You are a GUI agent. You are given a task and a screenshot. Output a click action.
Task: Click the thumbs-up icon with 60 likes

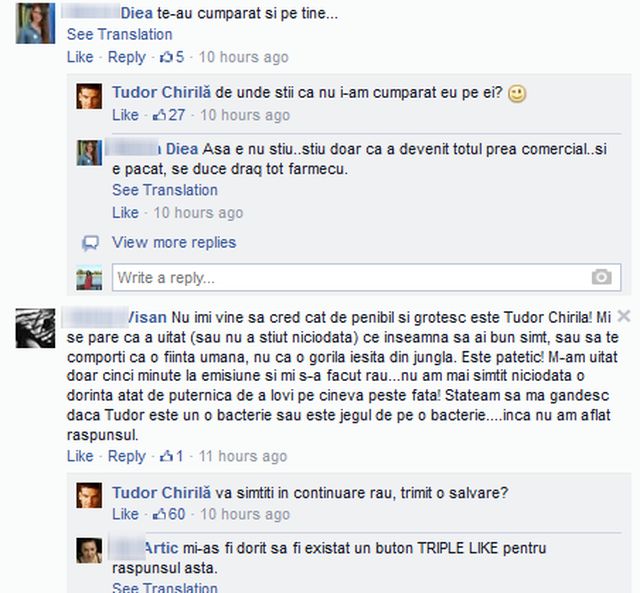[x=159, y=514]
